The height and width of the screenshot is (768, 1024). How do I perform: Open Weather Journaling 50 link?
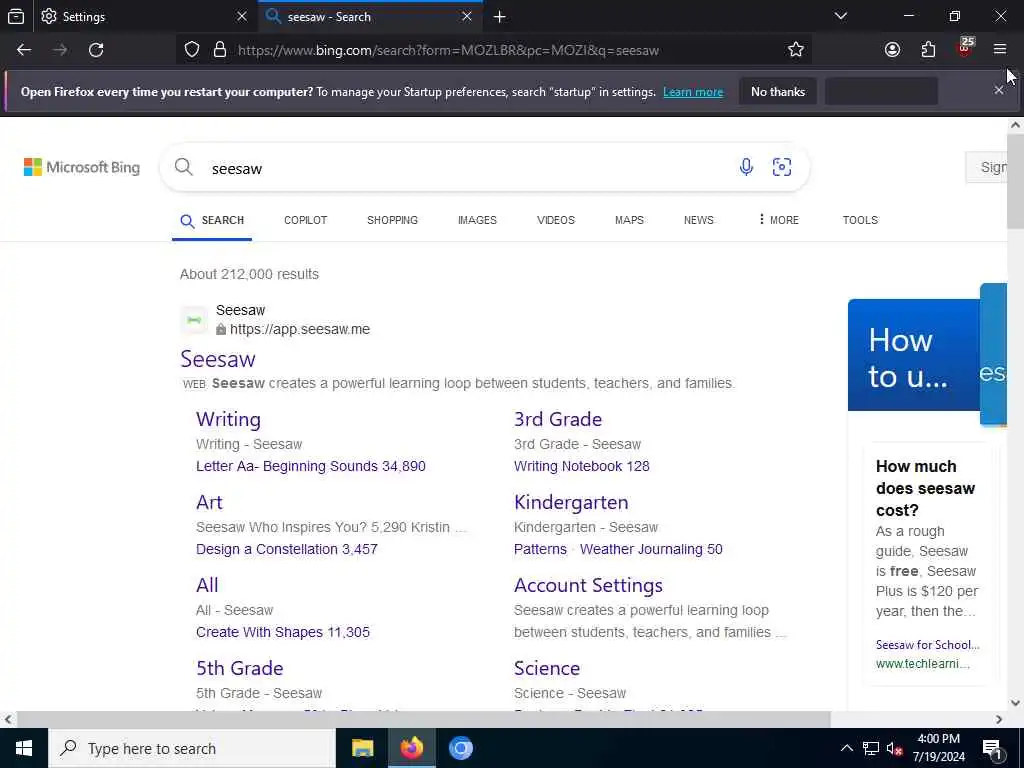[651, 549]
